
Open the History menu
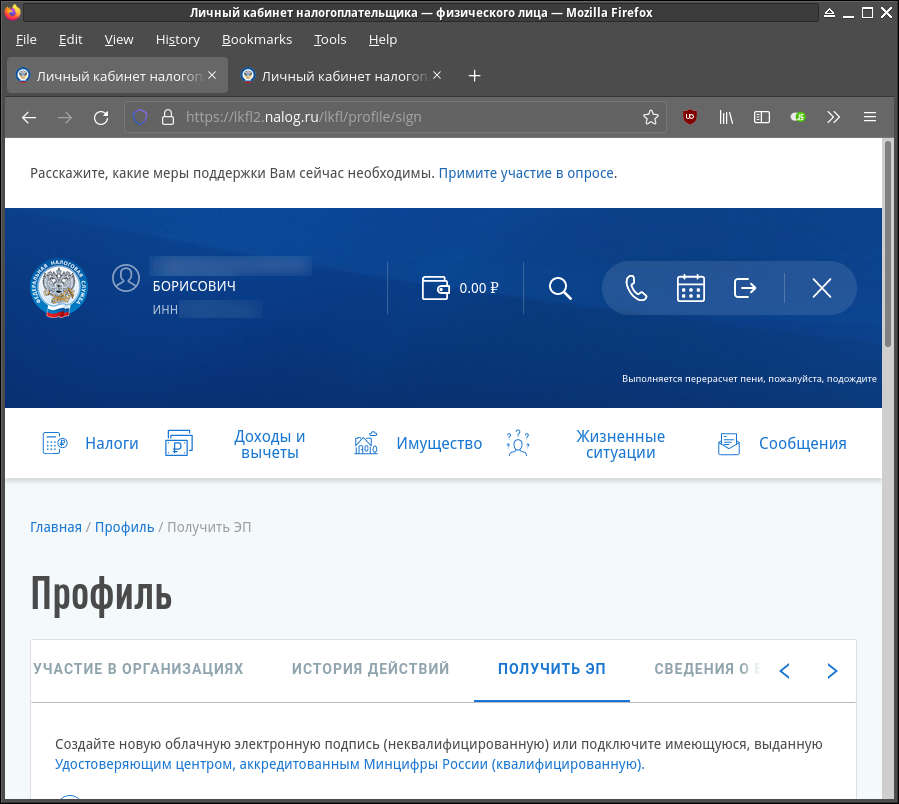178,40
